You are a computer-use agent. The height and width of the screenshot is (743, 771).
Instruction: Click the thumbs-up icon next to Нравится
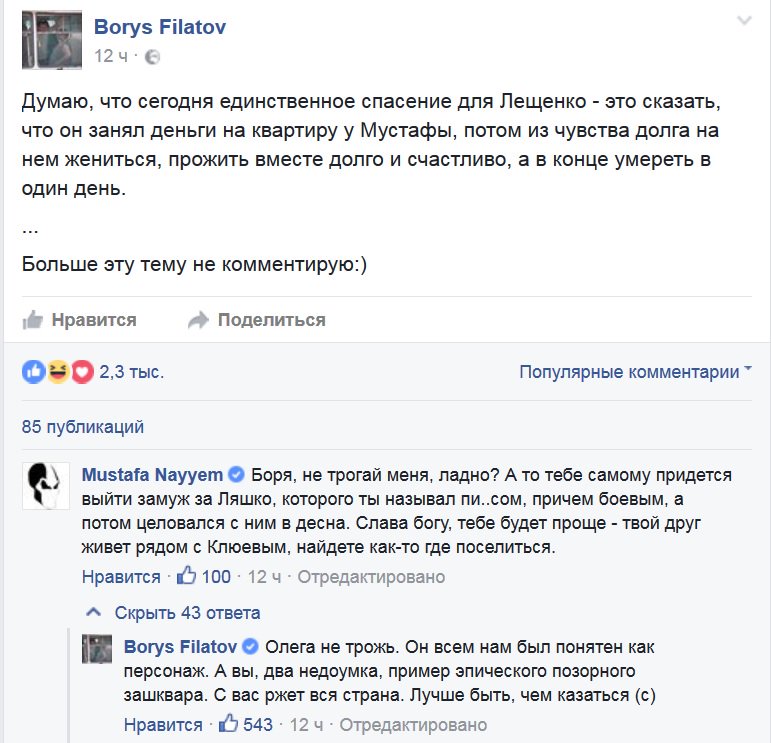[x=33, y=320]
